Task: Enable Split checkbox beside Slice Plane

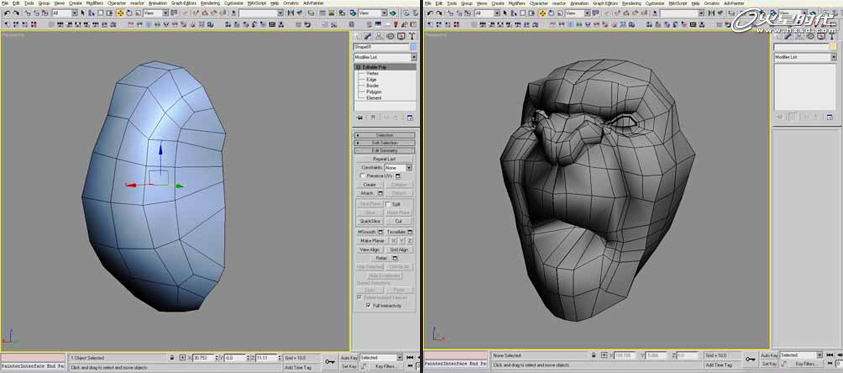Action: pyautogui.click(x=388, y=204)
